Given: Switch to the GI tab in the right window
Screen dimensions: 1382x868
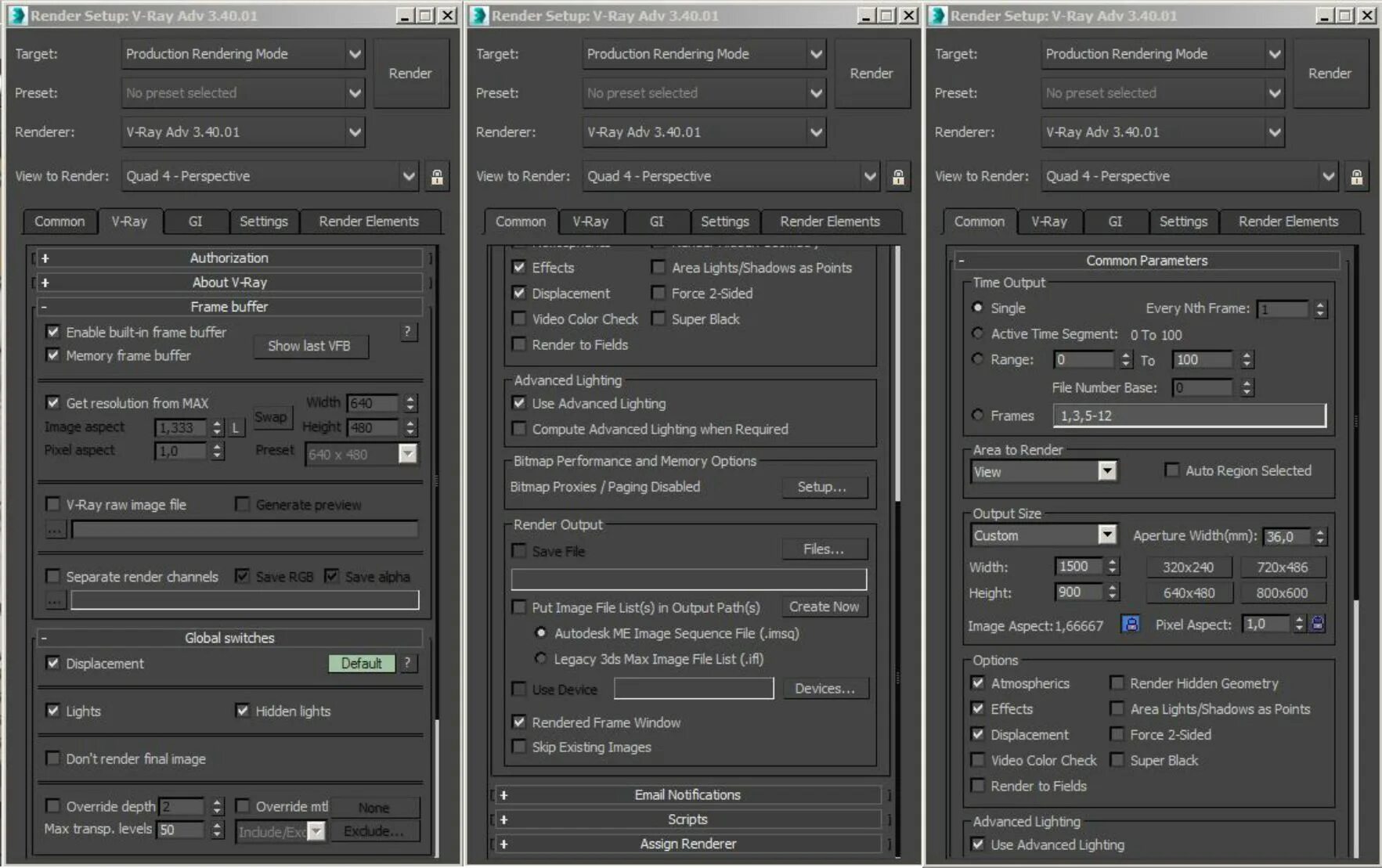Looking at the screenshot, I should coord(1115,222).
